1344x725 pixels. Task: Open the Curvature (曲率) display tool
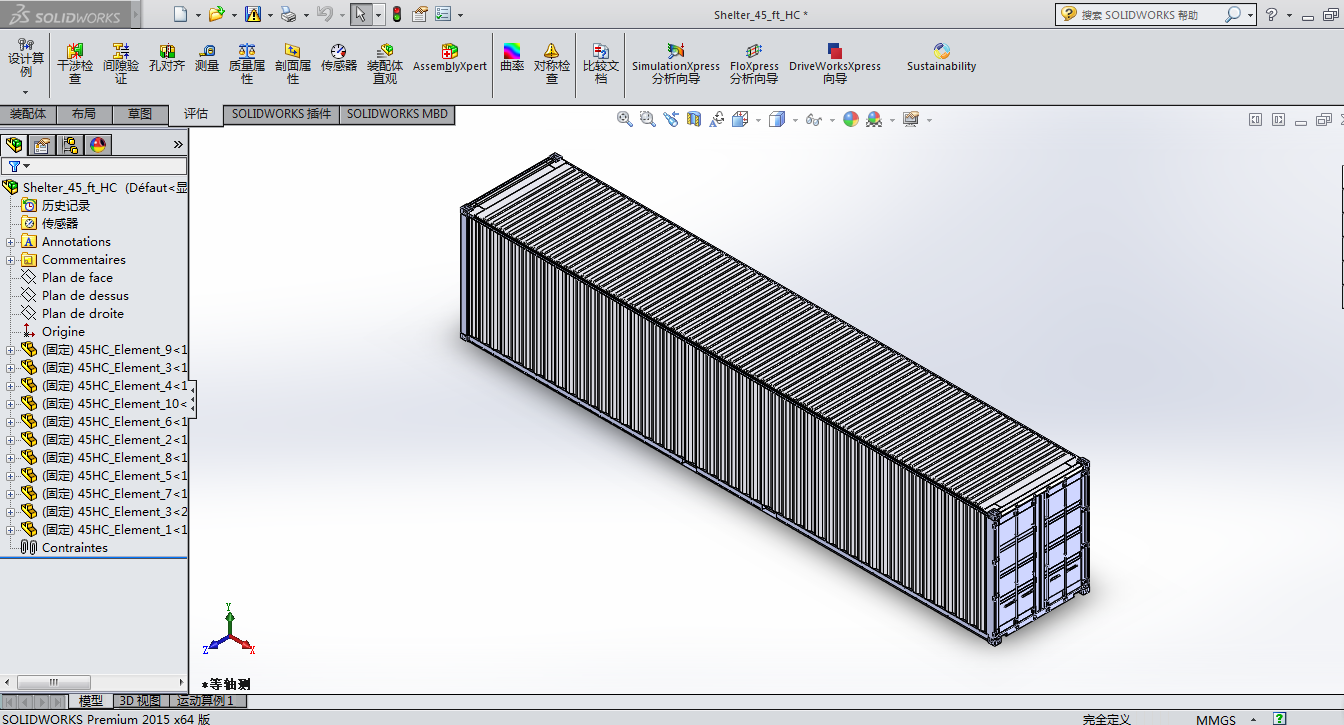pos(512,58)
